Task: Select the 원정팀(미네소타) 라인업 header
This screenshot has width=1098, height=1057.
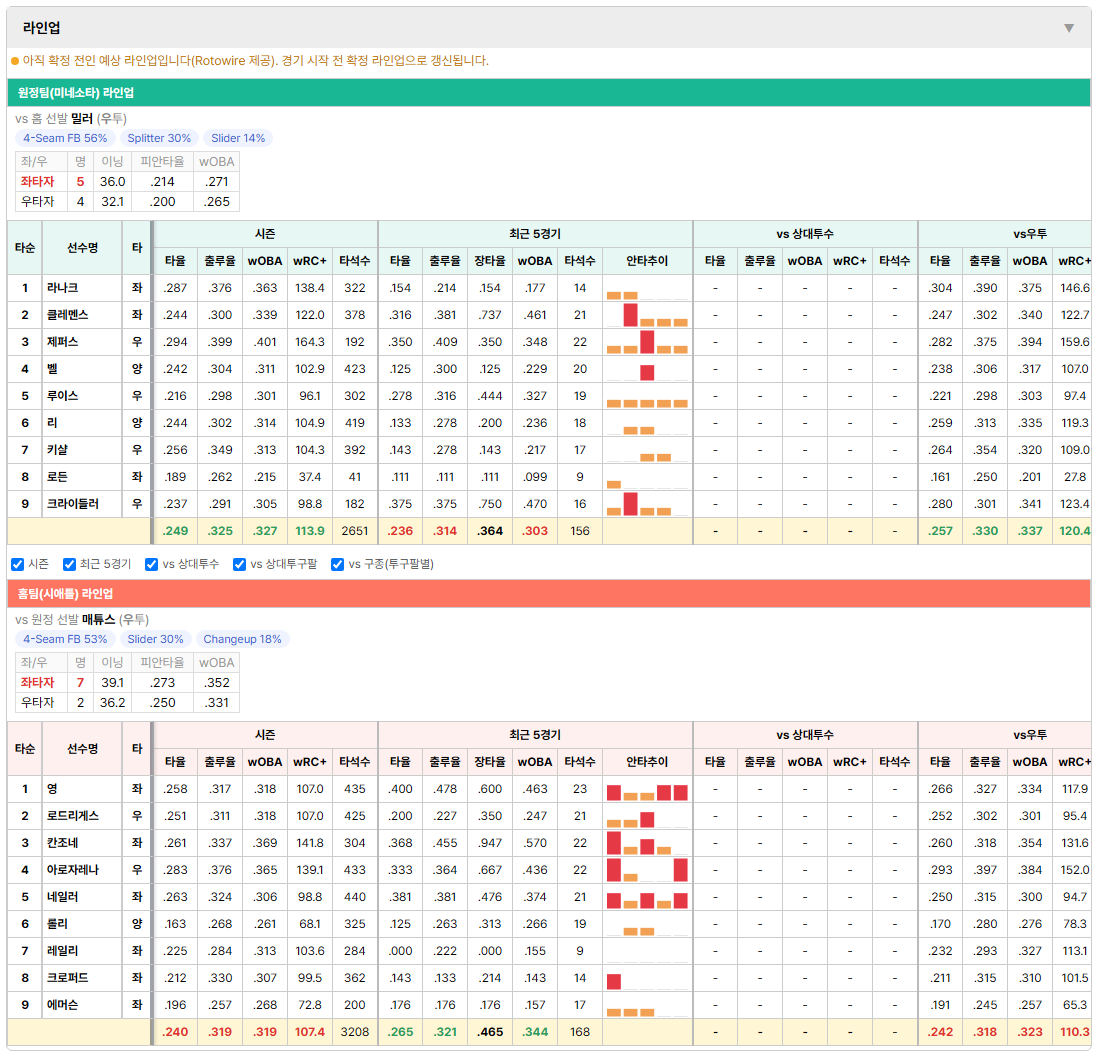Action: (x=549, y=92)
